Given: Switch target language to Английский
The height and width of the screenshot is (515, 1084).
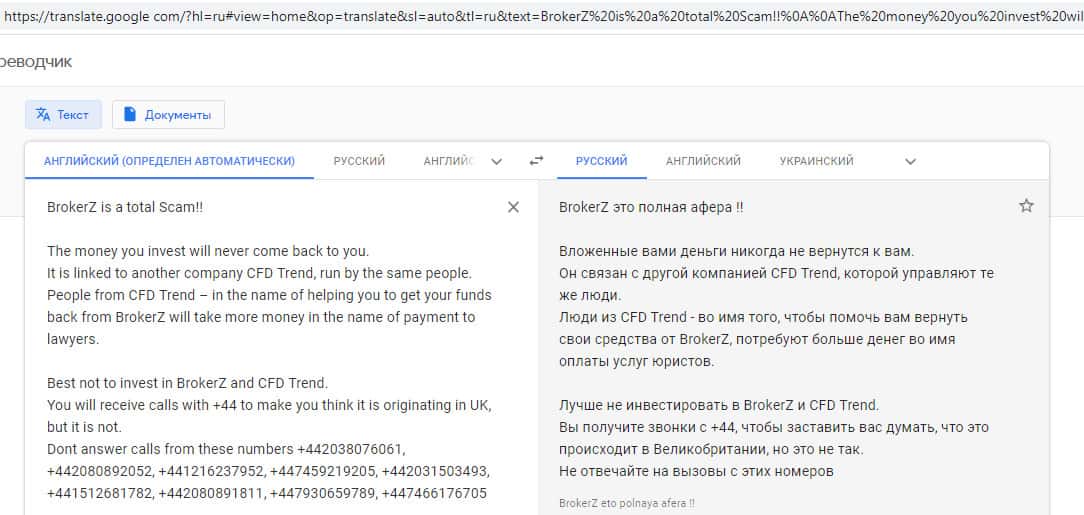Looking at the screenshot, I should tap(703, 161).
